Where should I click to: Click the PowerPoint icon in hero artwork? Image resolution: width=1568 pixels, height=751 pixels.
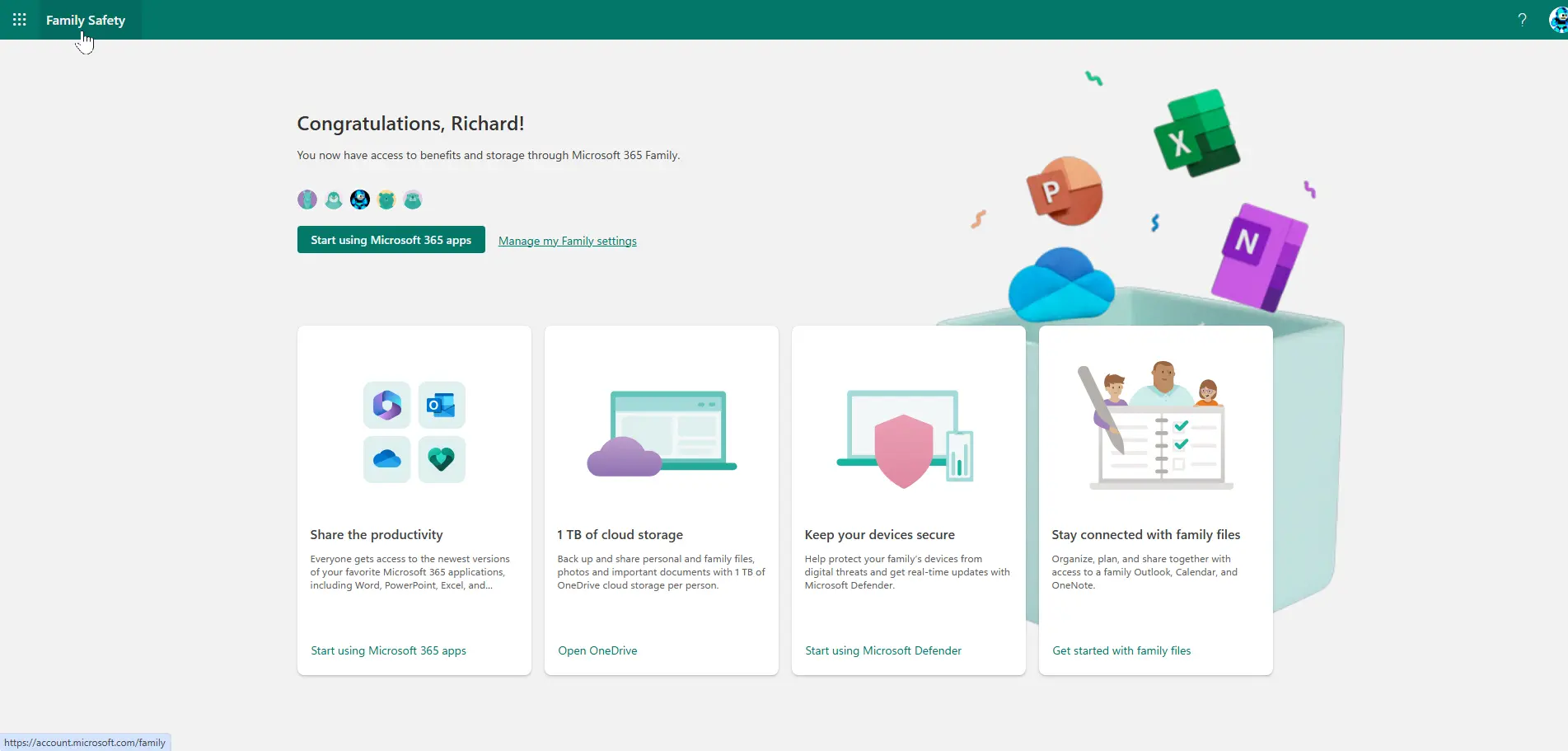click(x=1065, y=190)
